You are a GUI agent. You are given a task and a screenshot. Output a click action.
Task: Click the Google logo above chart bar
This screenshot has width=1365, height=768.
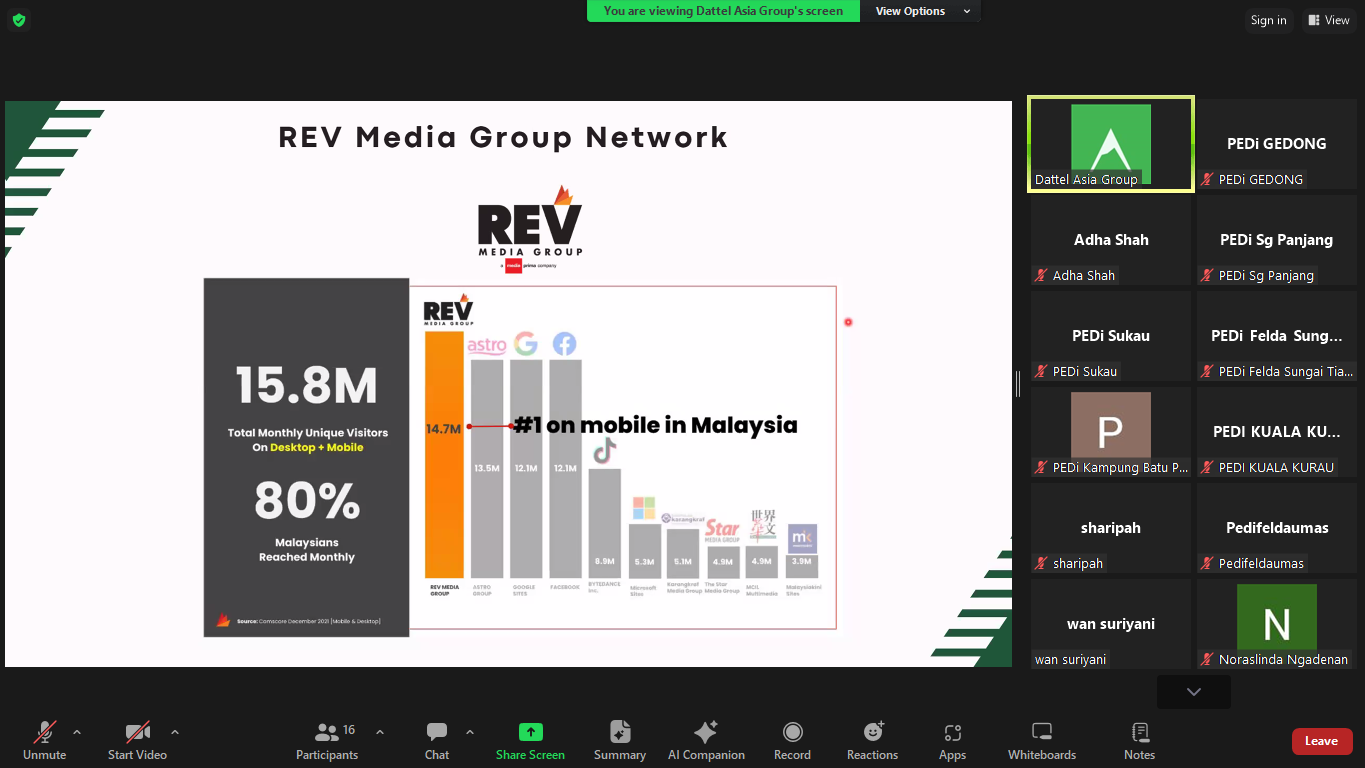click(x=526, y=345)
